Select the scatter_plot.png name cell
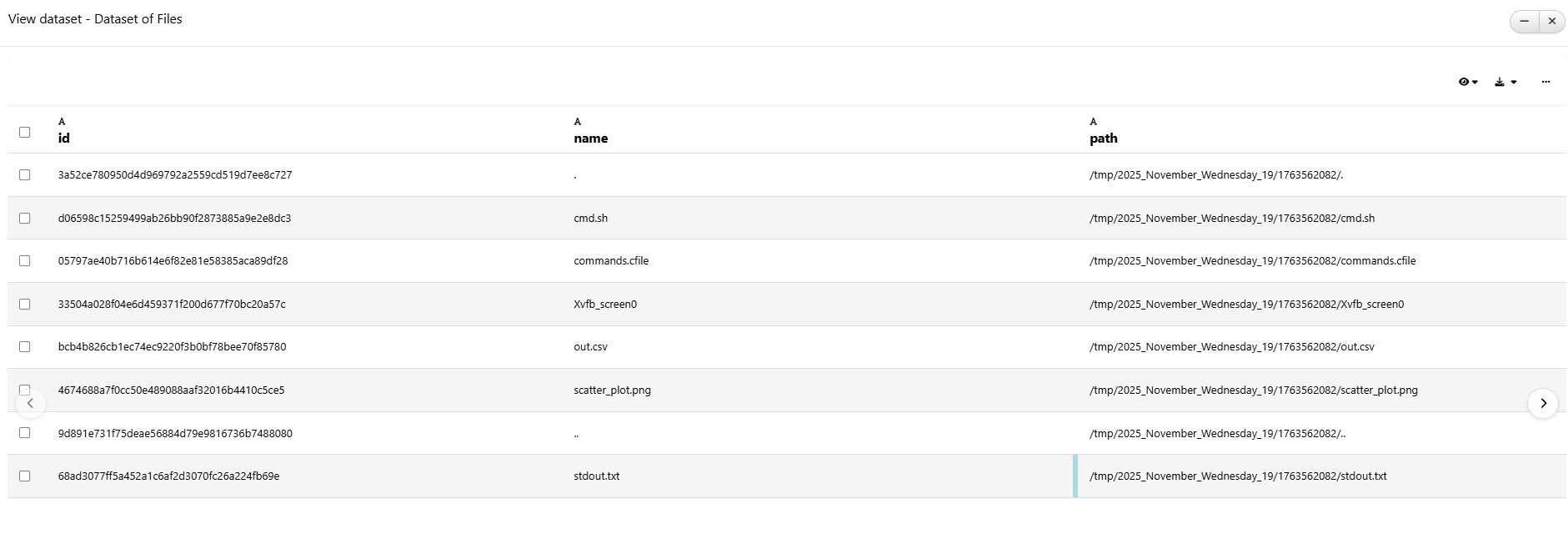1568x539 pixels. (x=612, y=390)
